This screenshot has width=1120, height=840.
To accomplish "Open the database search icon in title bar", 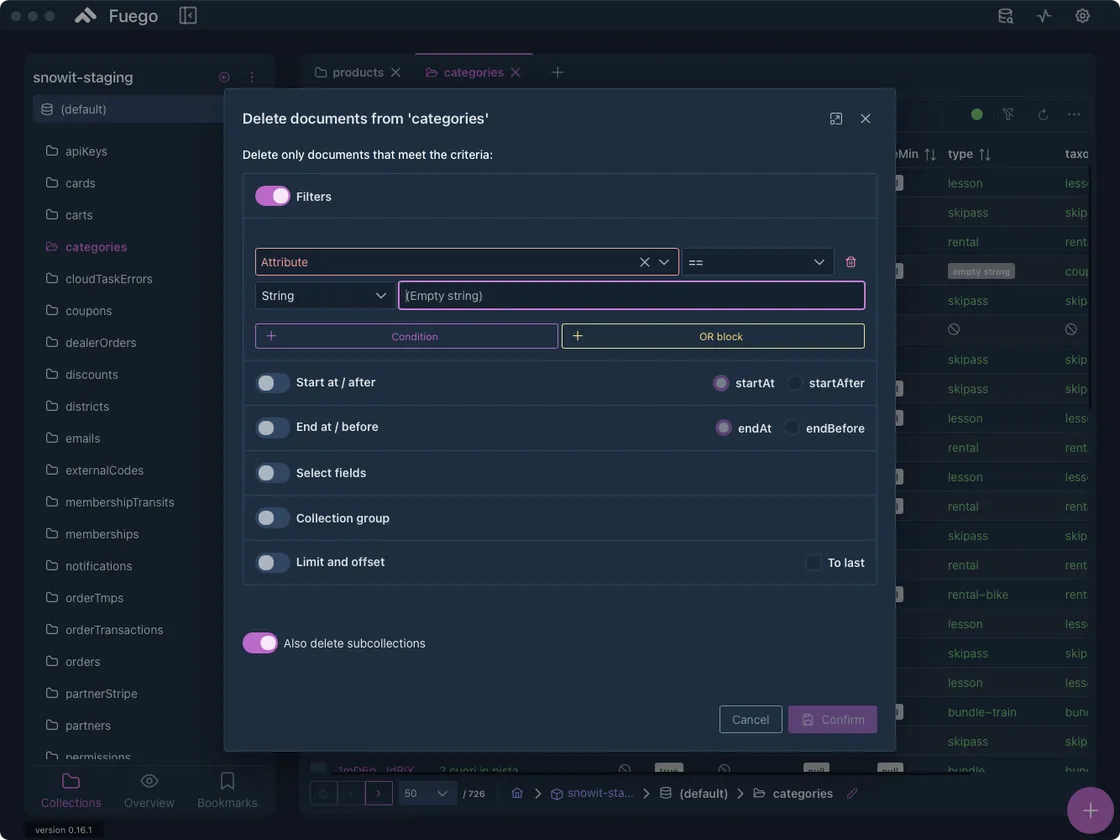I will coord(1005,16).
